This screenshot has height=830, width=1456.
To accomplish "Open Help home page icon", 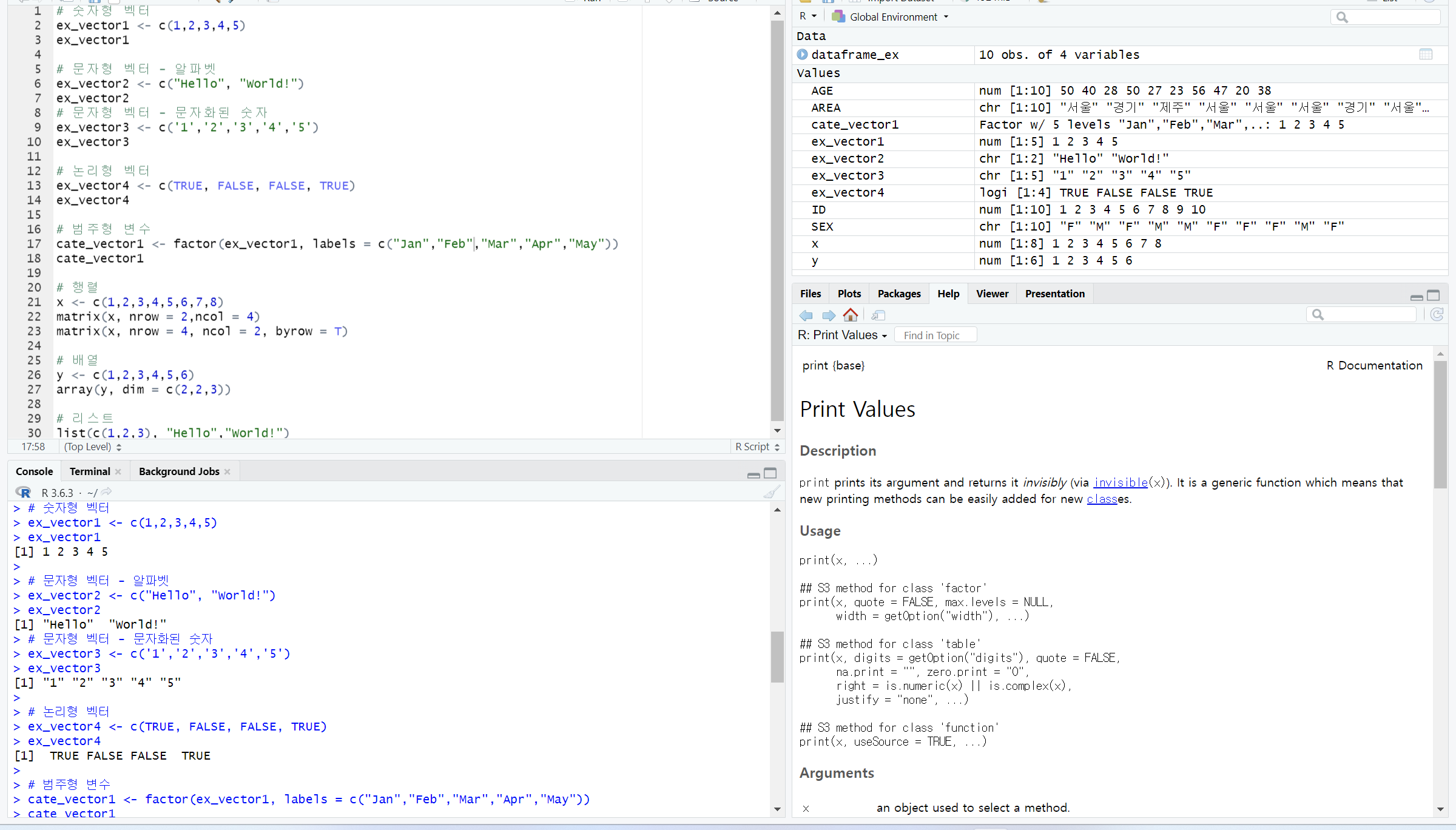I will coord(851,315).
